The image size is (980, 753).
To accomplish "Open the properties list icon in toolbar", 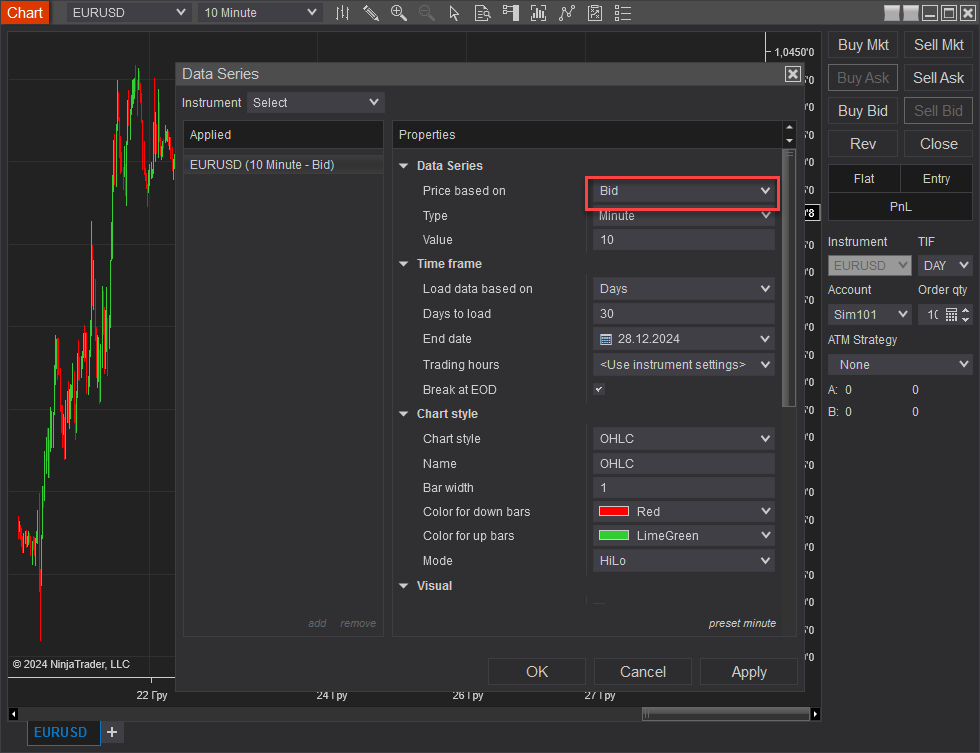I will [623, 13].
